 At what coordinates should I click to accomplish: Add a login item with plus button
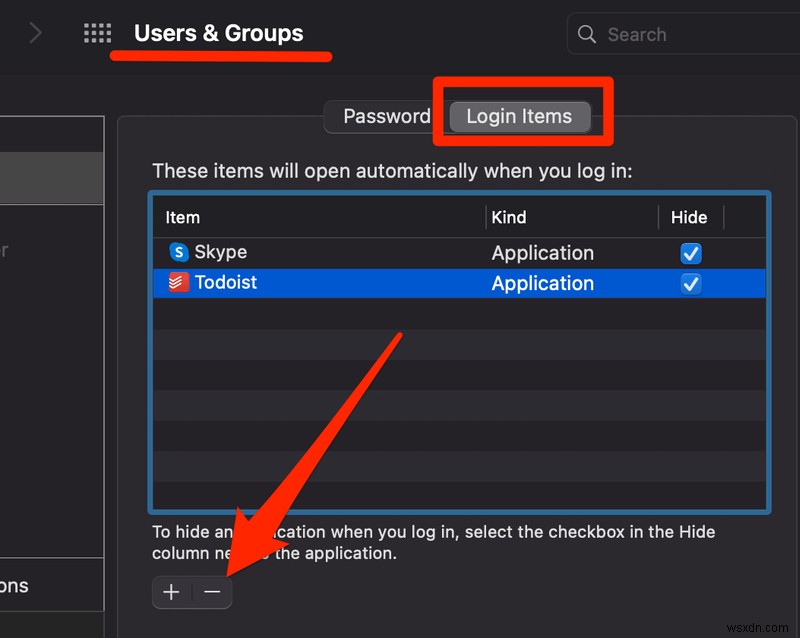172,592
